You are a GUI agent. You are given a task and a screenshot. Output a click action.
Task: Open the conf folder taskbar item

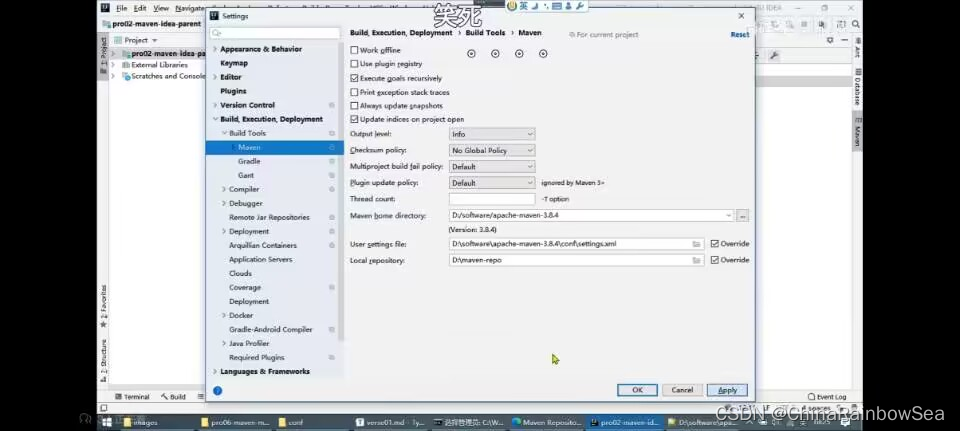pyautogui.click(x=291, y=422)
